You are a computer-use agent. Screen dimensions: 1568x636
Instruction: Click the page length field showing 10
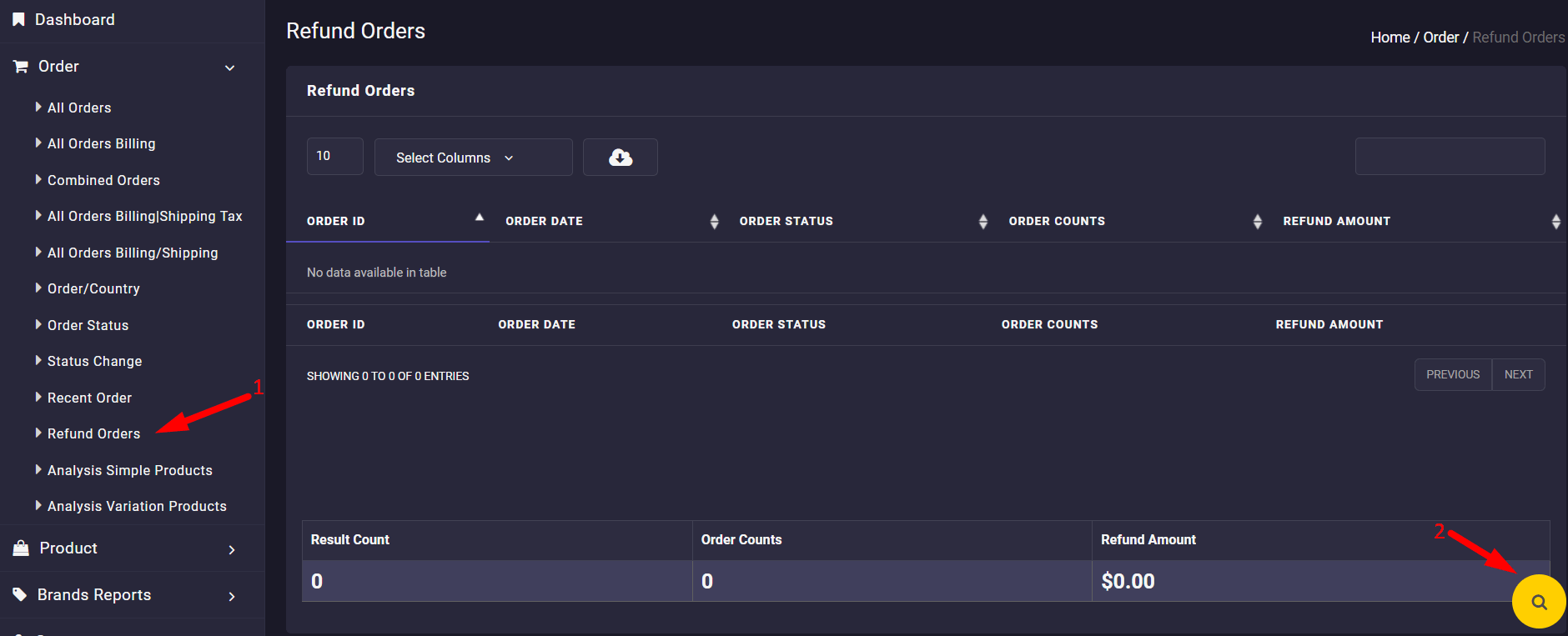(x=334, y=156)
